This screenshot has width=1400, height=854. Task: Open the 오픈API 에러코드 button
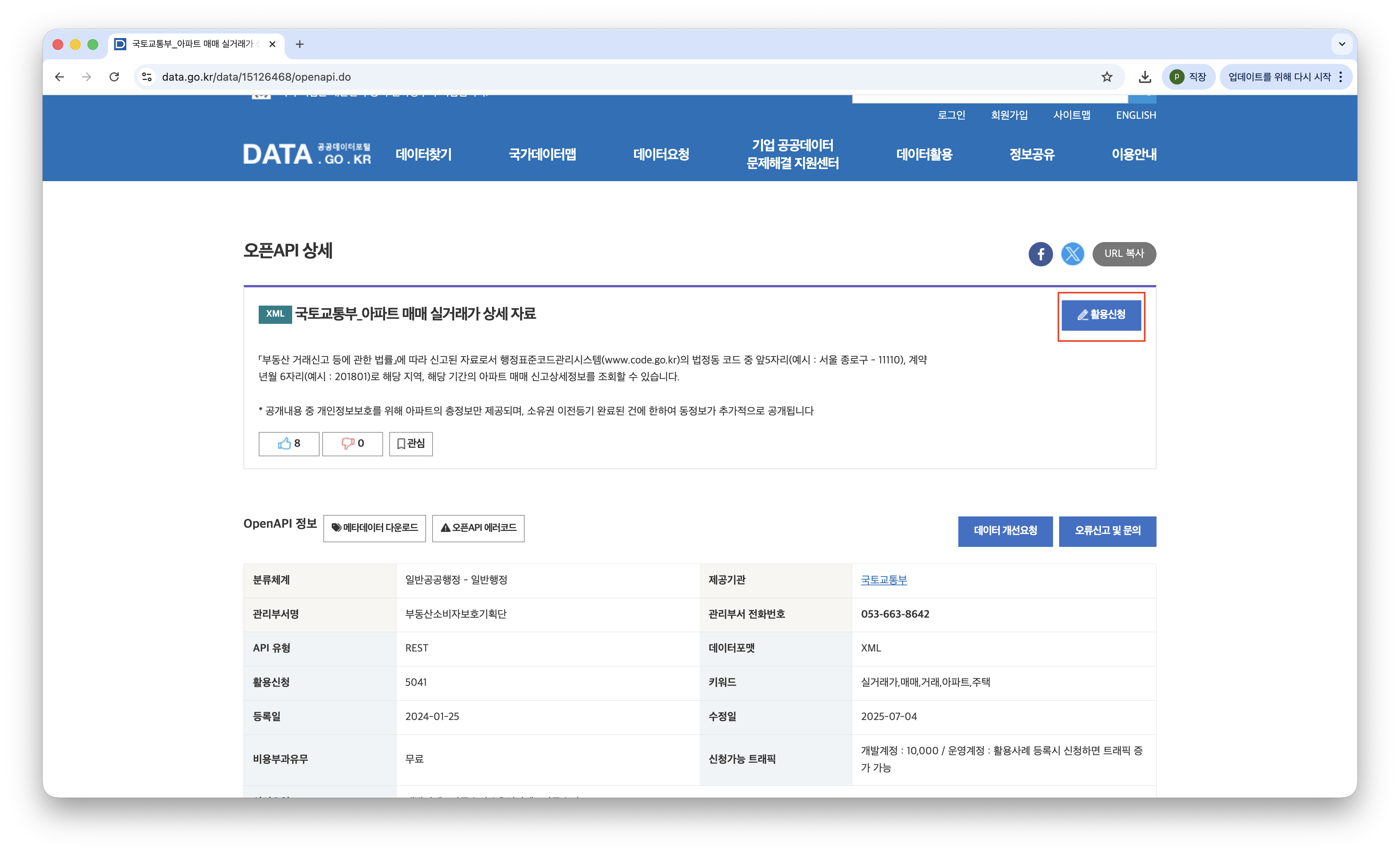point(478,529)
